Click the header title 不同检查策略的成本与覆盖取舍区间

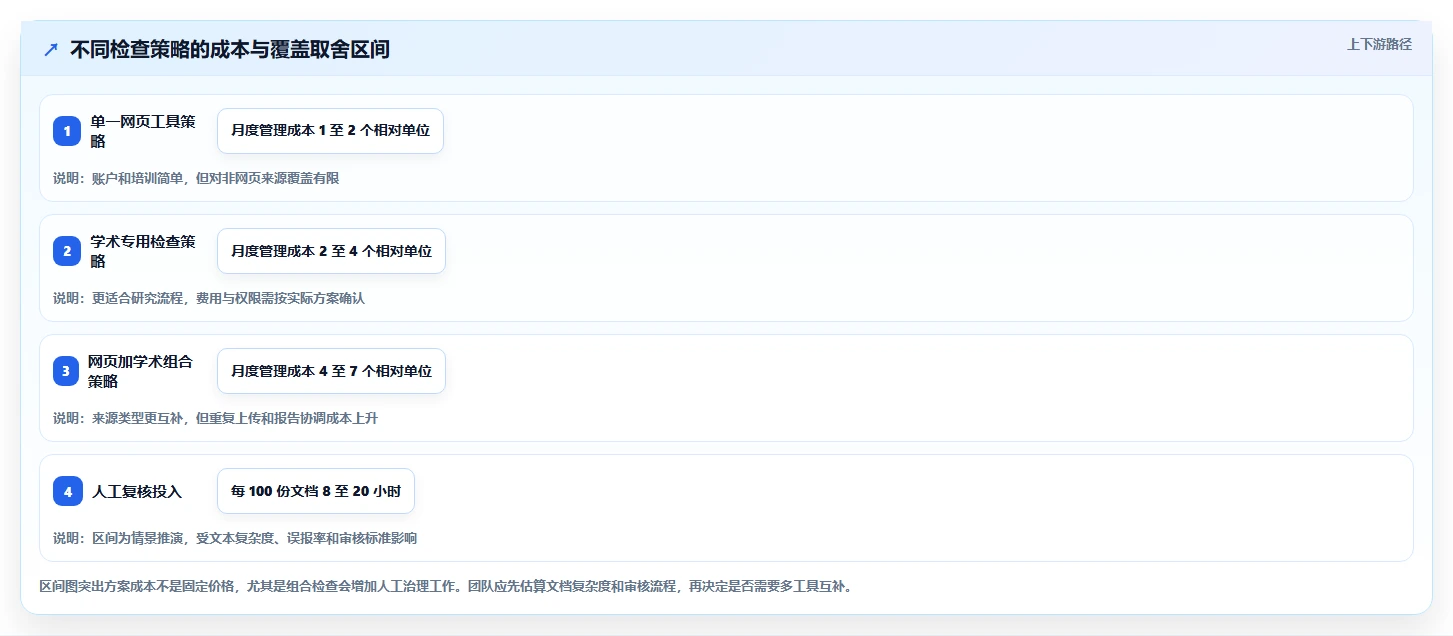tap(230, 50)
